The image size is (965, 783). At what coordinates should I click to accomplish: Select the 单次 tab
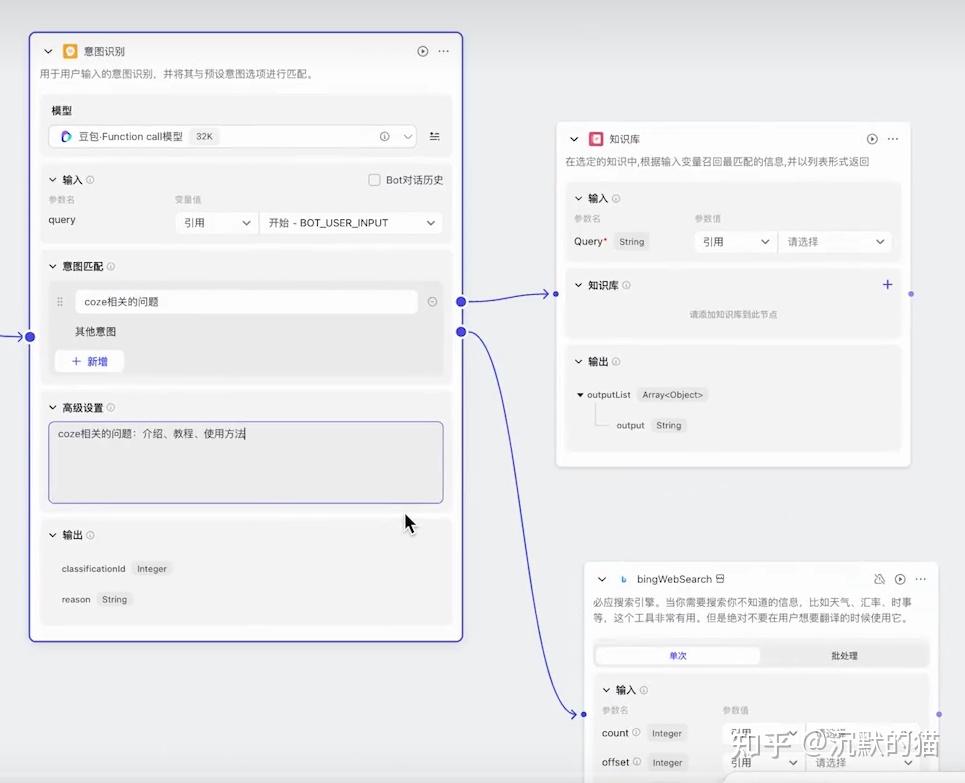(x=678, y=656)
